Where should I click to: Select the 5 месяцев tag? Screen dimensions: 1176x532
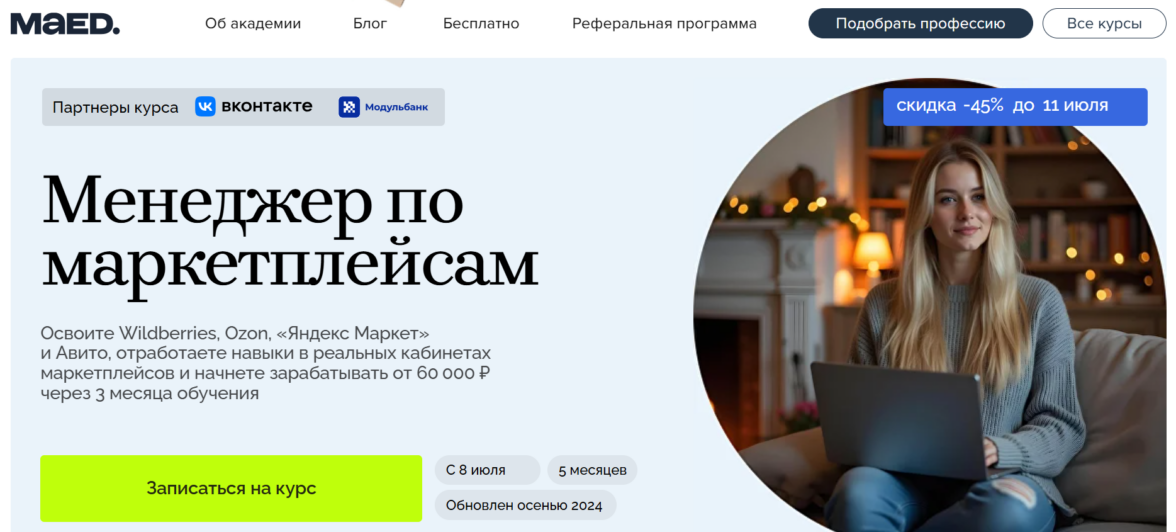click(x=592, y=470)
